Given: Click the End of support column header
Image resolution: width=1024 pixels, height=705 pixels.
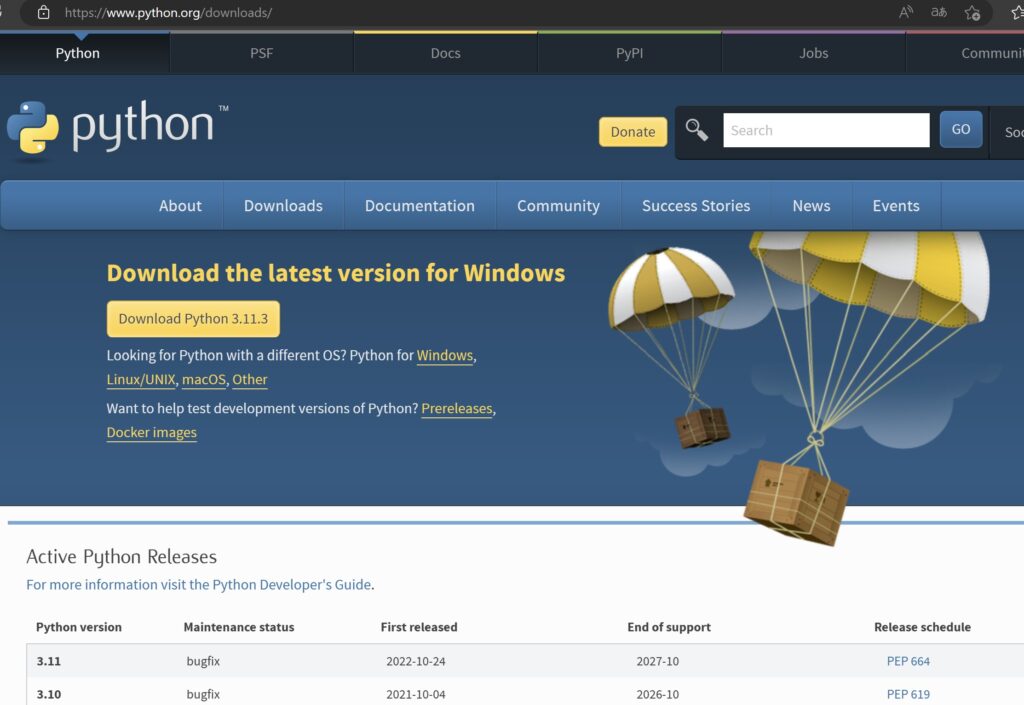Looking at the screenshot, I should click(x=669, y=627).
